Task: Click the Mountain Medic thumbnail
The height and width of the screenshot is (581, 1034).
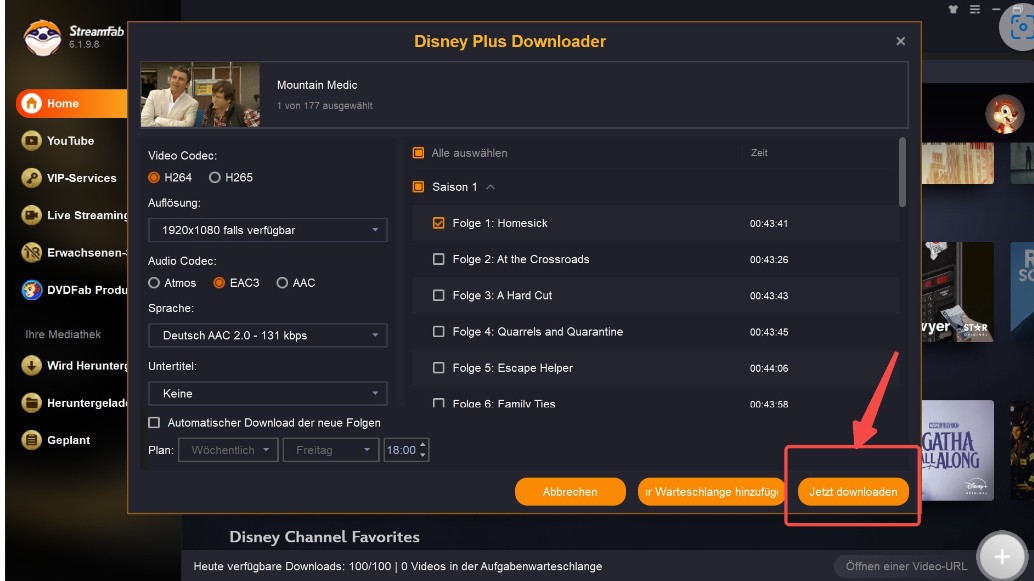Action: pos(200,94)
